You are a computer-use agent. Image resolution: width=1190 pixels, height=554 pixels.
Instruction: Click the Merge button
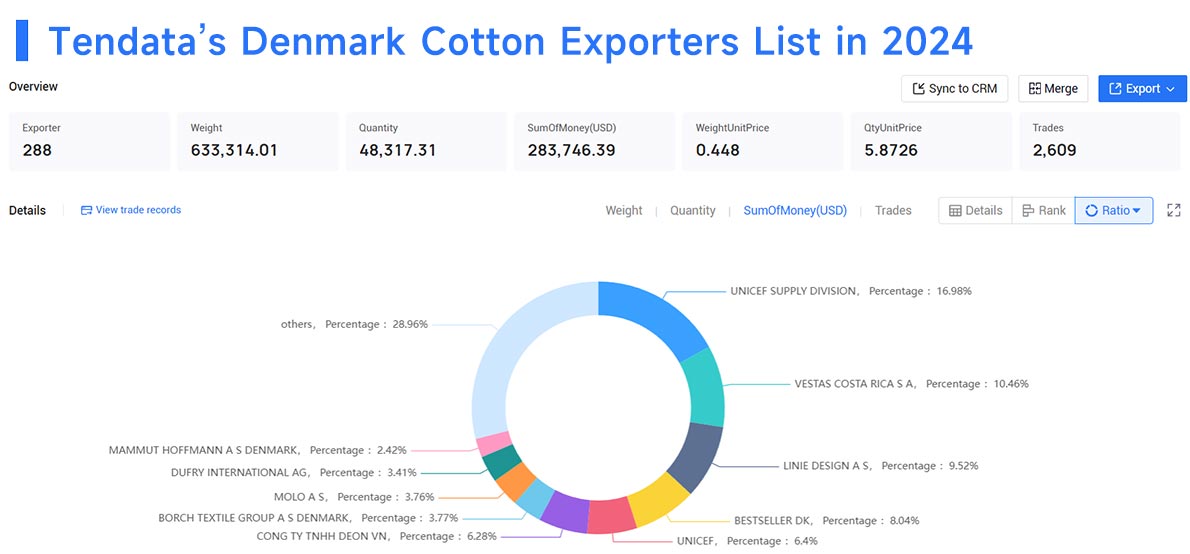coord(1053,89)
